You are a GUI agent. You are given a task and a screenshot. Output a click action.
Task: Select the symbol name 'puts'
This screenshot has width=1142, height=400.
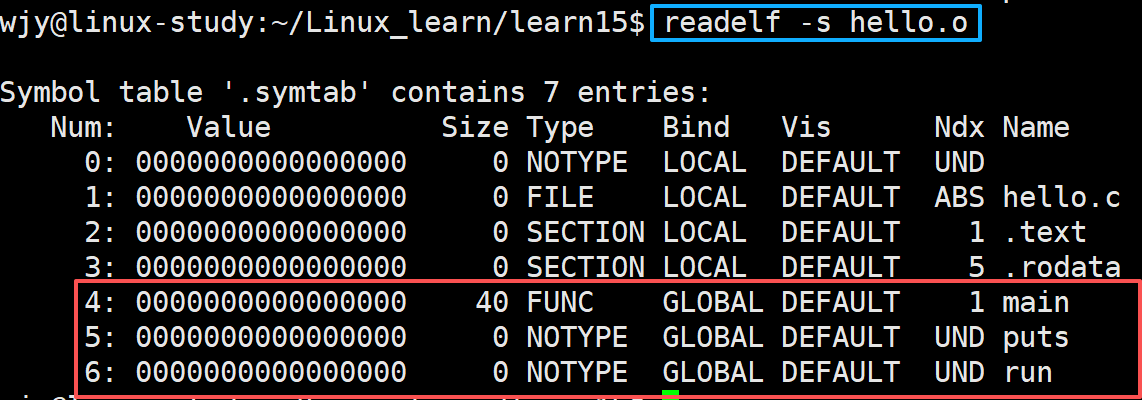click(1036, 339)
